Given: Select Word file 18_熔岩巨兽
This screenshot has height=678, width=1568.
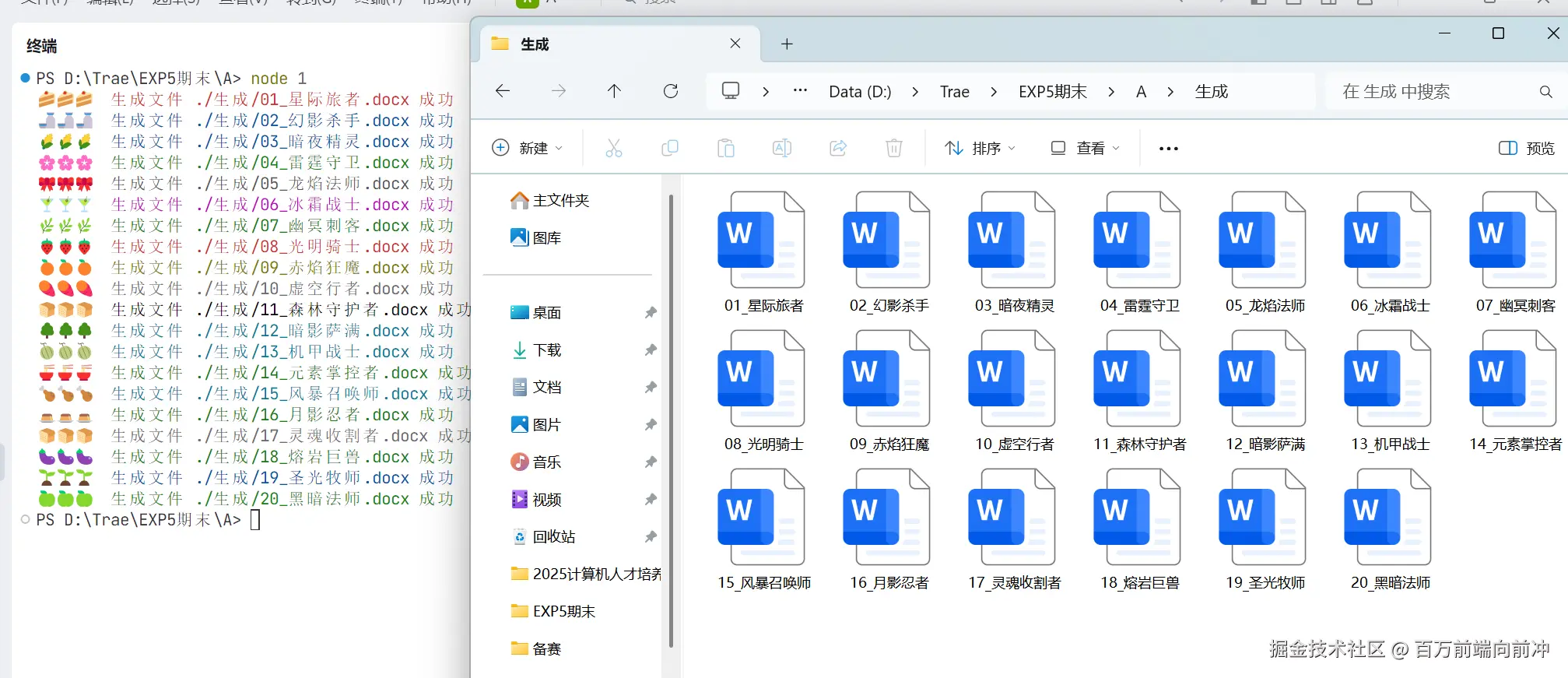Looking at the screenshot, I should click(x=1139, y=529).
